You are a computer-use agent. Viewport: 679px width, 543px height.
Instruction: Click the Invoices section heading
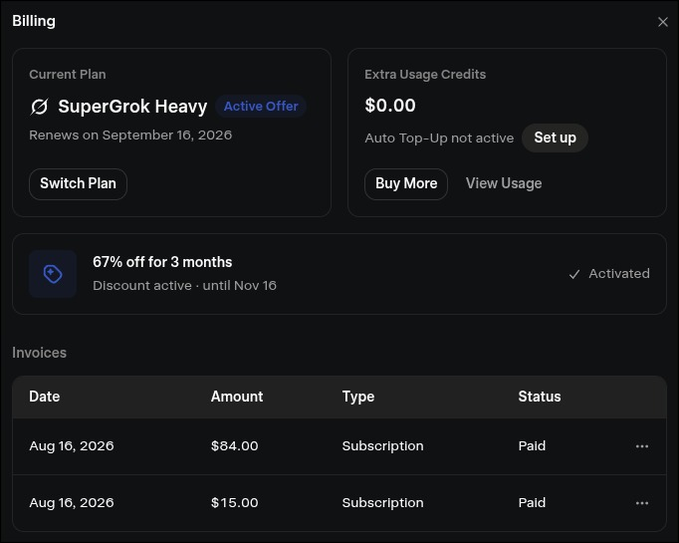[39, 353]
